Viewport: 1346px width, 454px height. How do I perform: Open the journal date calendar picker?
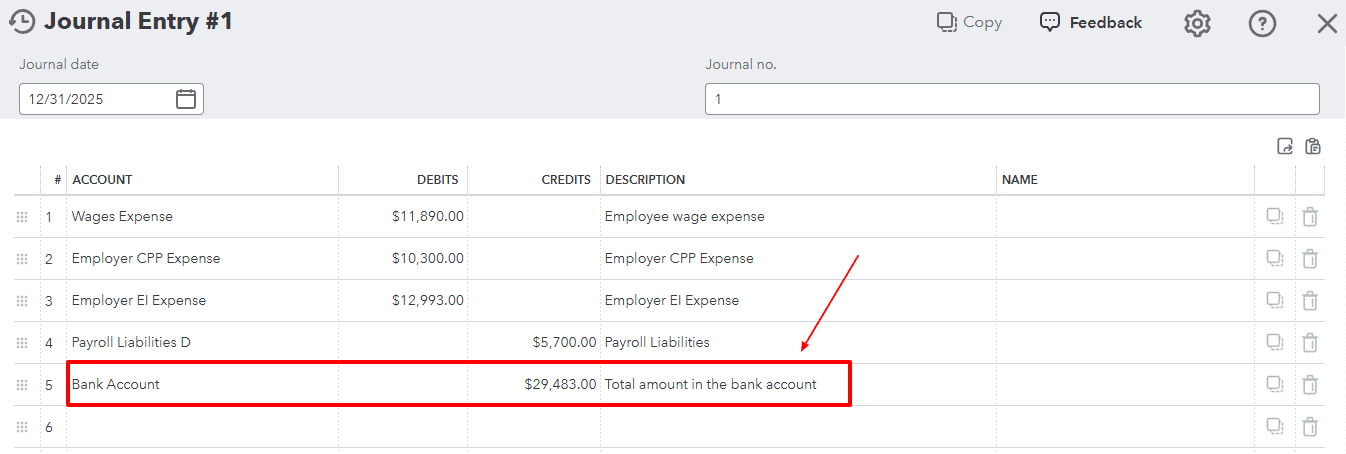(186, 99)
